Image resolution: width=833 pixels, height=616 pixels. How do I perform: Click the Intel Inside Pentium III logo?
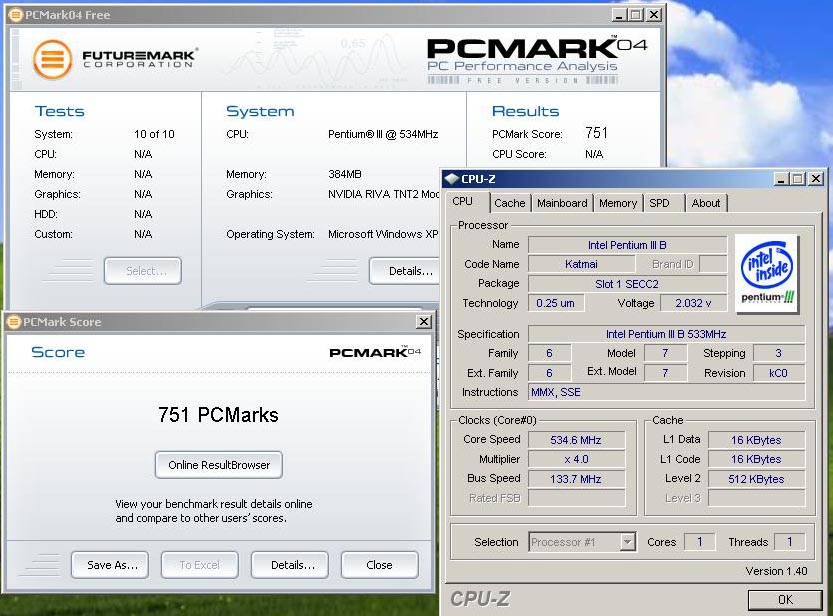pos(767,273)
